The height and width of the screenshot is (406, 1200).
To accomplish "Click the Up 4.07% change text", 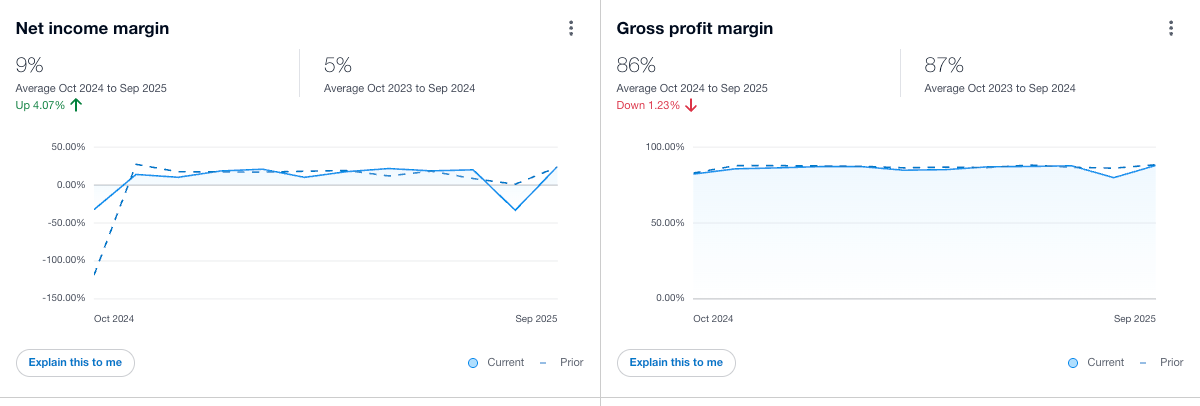I will point(40,105).
